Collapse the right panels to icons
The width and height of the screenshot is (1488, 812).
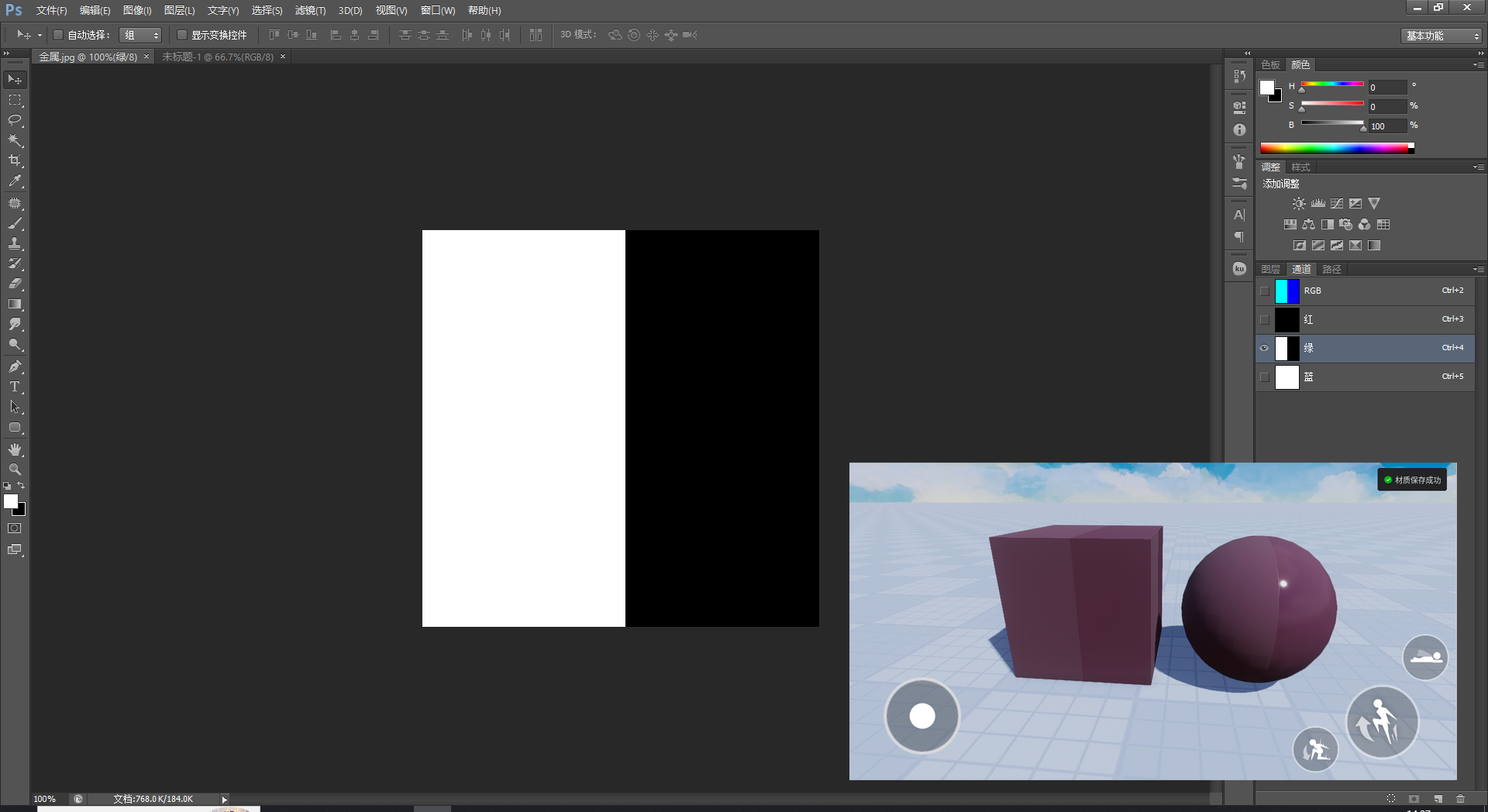click(1480, 53)
